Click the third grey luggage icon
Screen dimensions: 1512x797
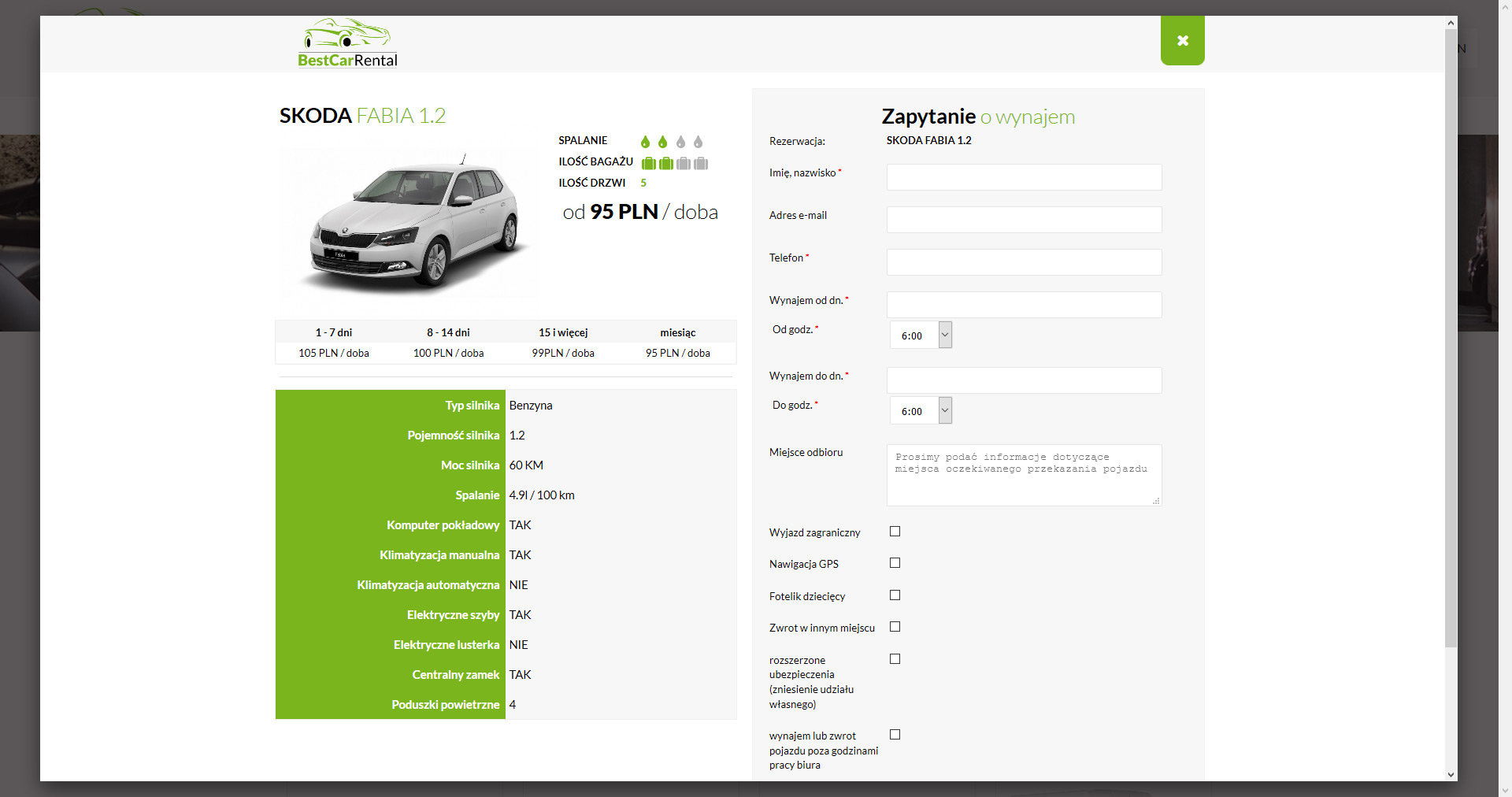[x=684, y=163]
